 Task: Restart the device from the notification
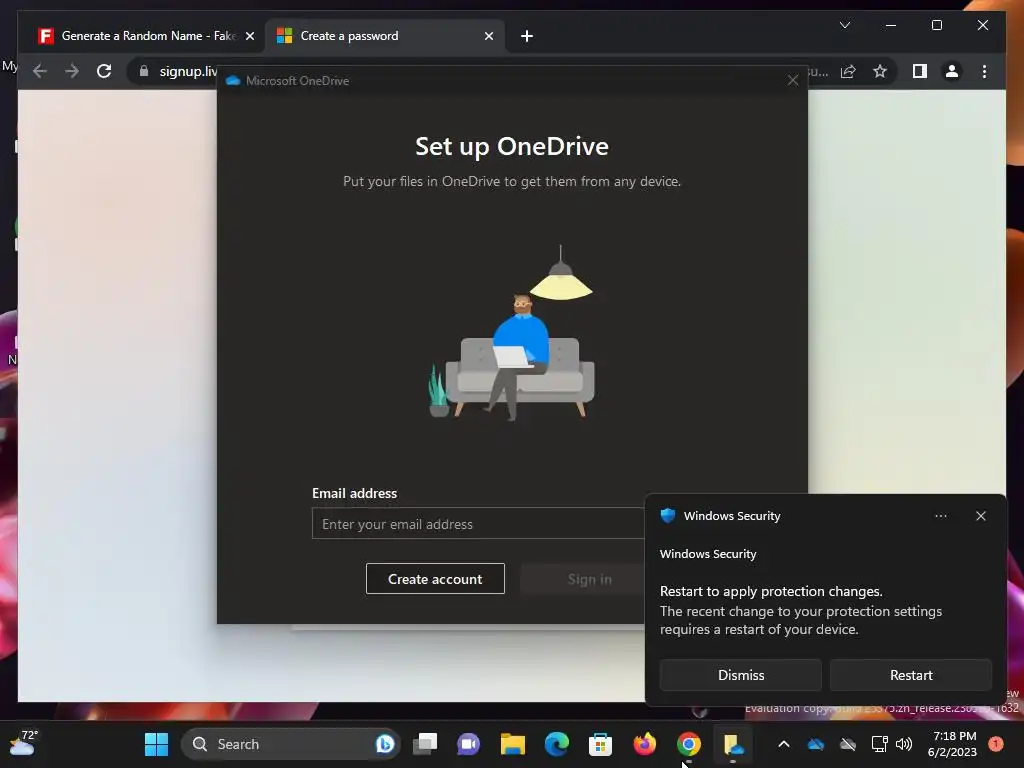[x=910, y=675]
